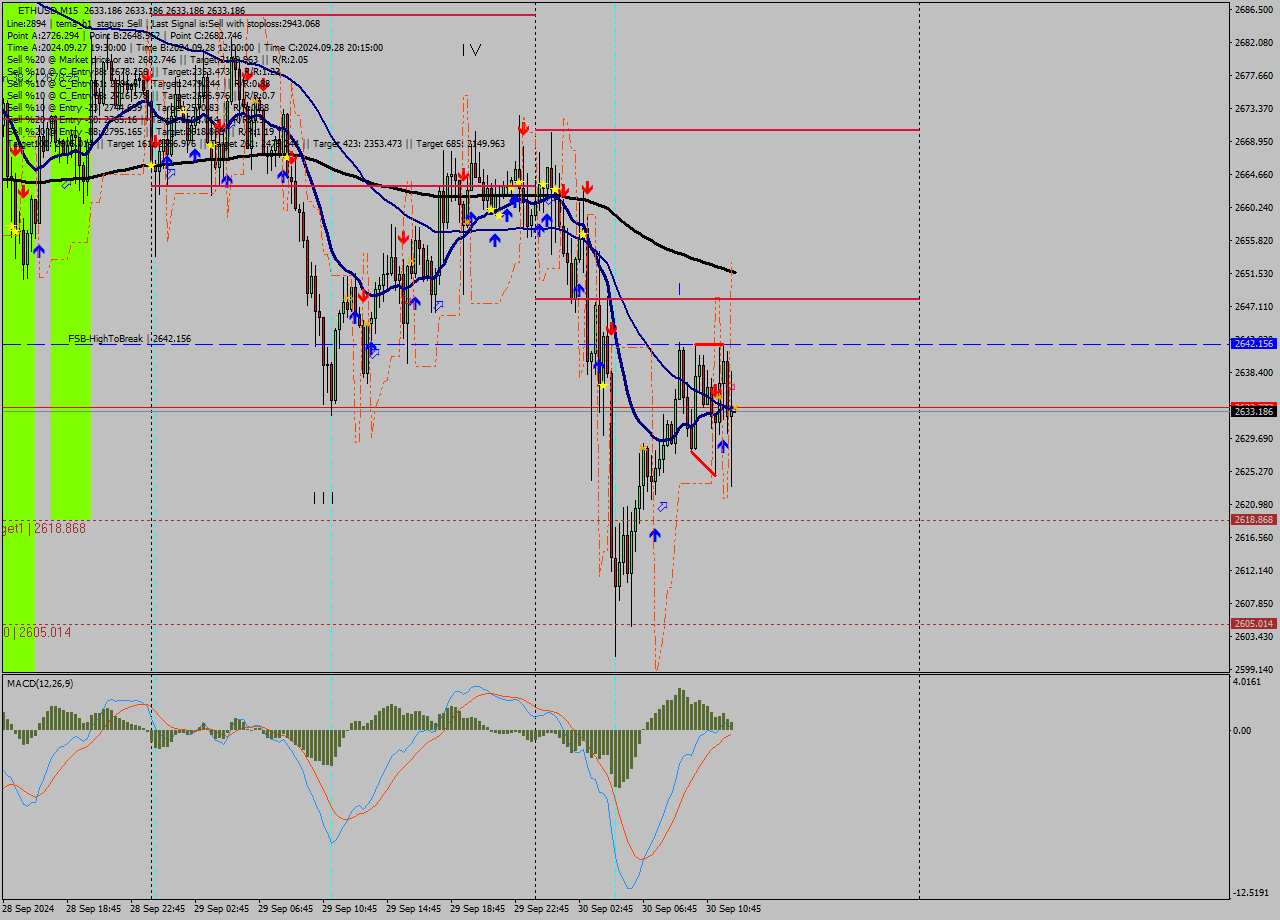Image resolution: width=1280 pixels, height=920 pixels.
Task: Click the blue up arrow between the green bands
Action: [x=38, y=250]
